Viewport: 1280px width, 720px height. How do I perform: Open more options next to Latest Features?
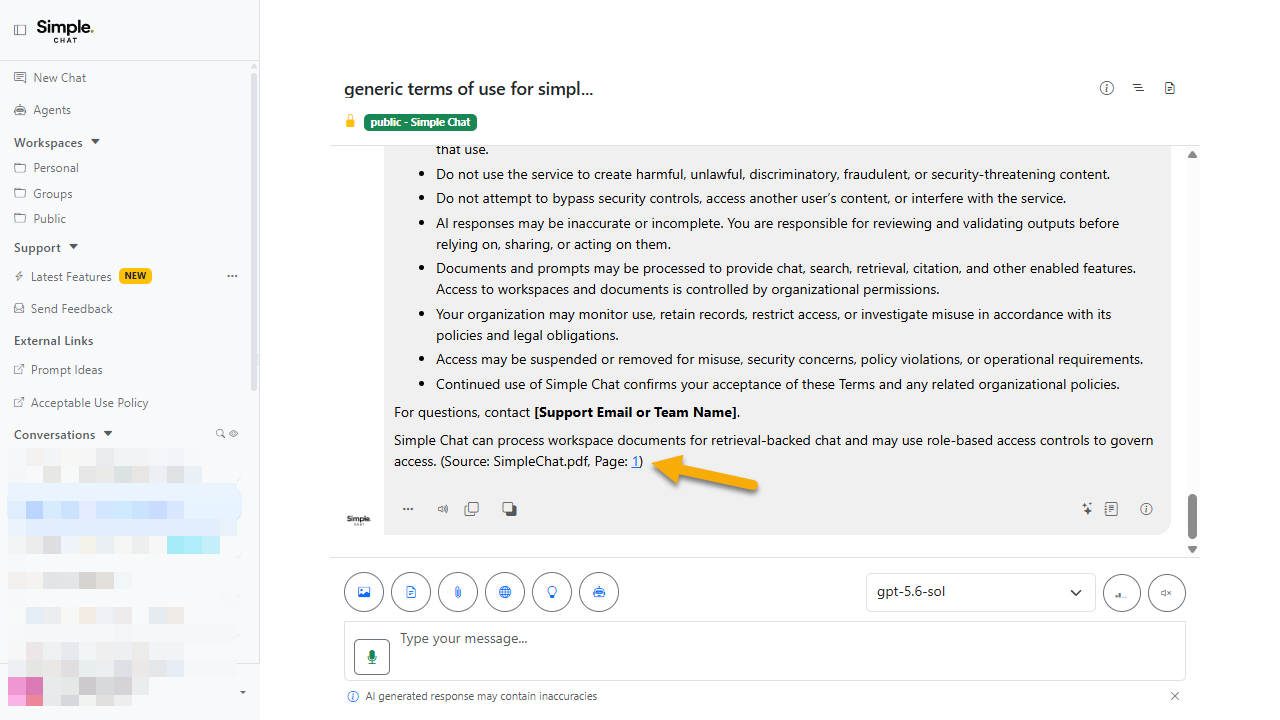click(232, 276)
